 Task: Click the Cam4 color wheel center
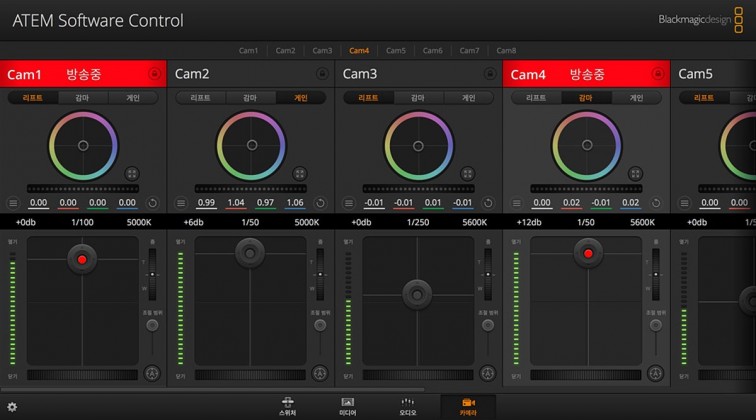[x=587, y=145]
